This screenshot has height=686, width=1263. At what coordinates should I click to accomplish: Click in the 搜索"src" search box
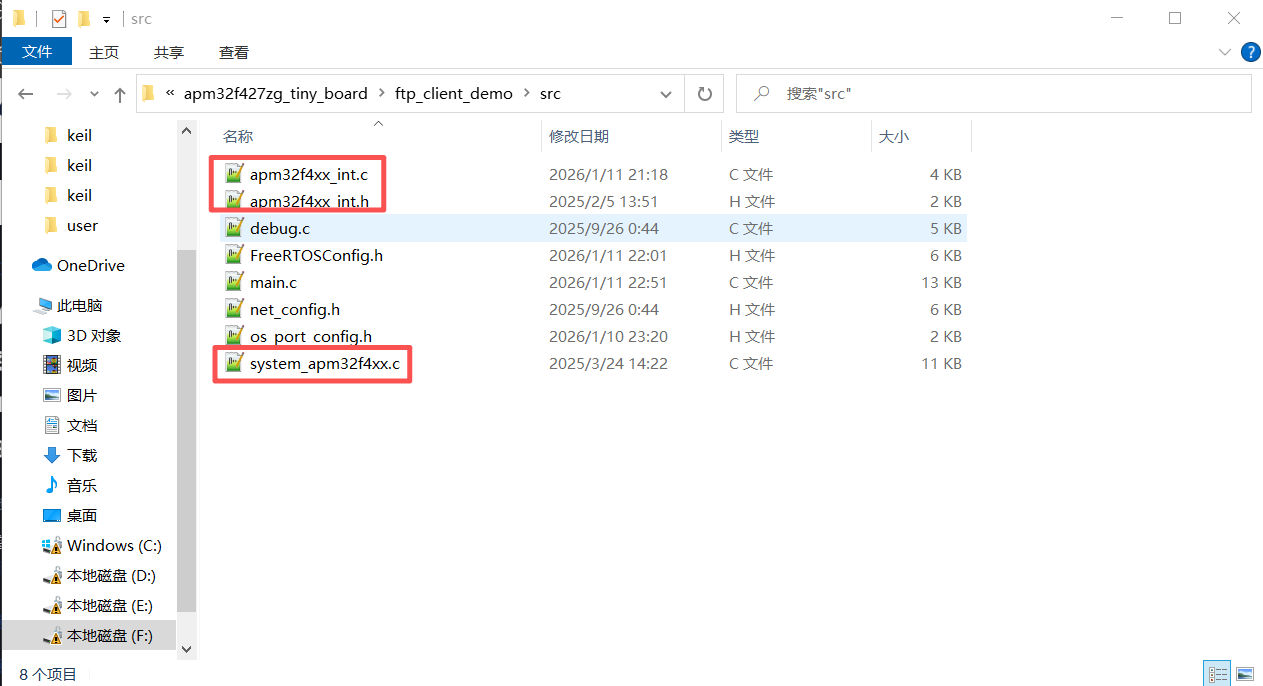[1000, 94]
